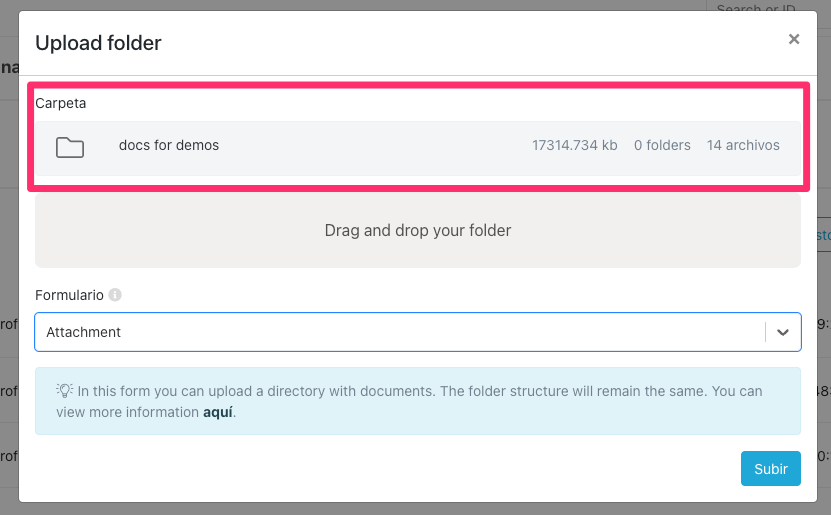Click the '14 archivos' file count
Viewport: 831px width, 515px height.
742,145
